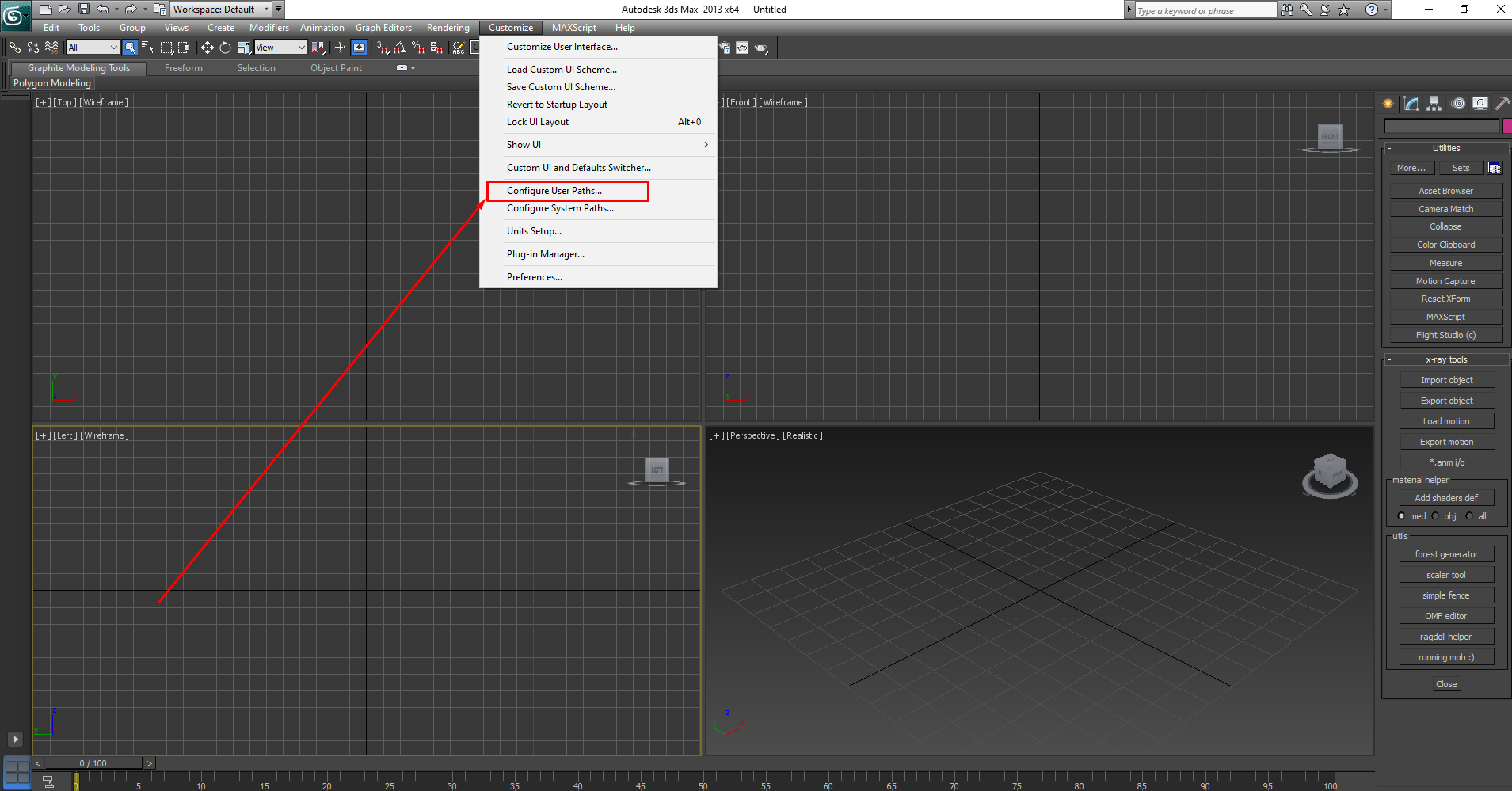Activate the Select Object tool
This screenshot has height=791, width=1512.
click(x=130, y=48)
